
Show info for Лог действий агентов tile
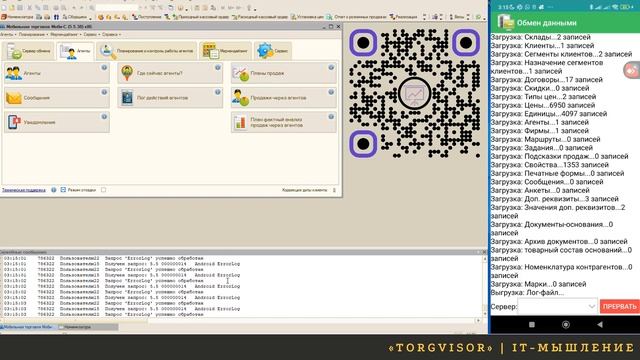click(218, 92)
